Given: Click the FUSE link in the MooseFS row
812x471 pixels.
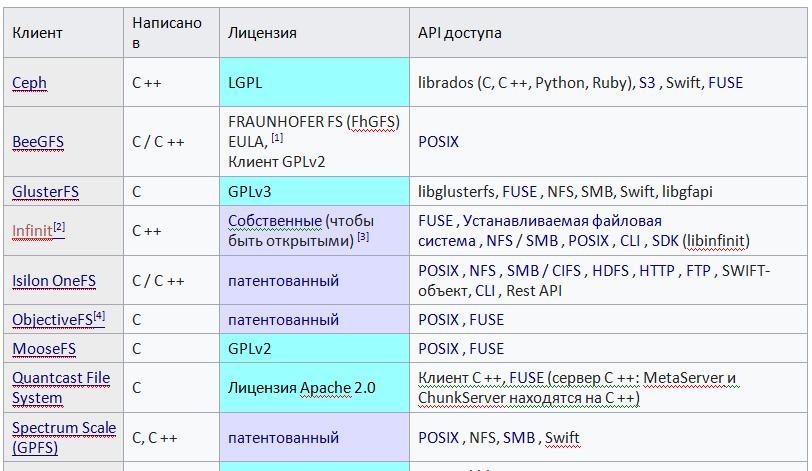Looking at the screenshot, I should (486, 349).
